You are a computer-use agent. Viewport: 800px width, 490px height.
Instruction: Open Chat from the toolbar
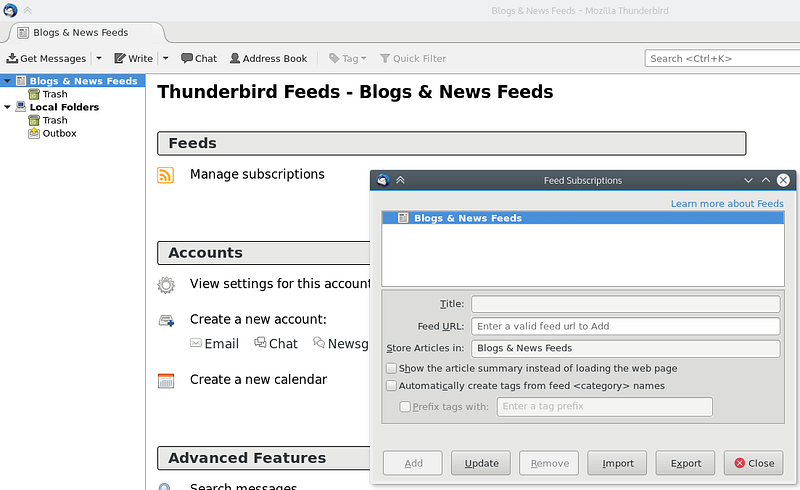(198, 58)
